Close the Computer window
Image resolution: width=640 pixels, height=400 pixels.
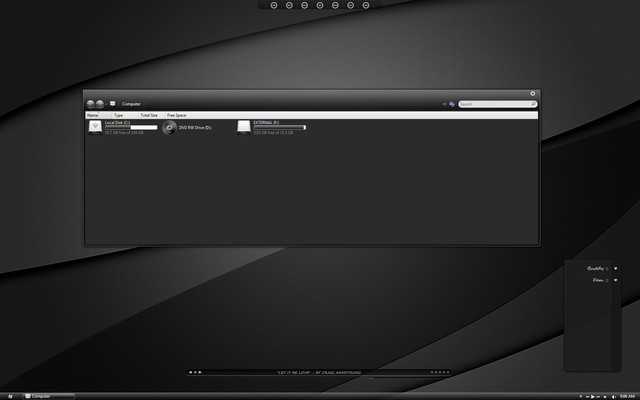pos(533,93)
